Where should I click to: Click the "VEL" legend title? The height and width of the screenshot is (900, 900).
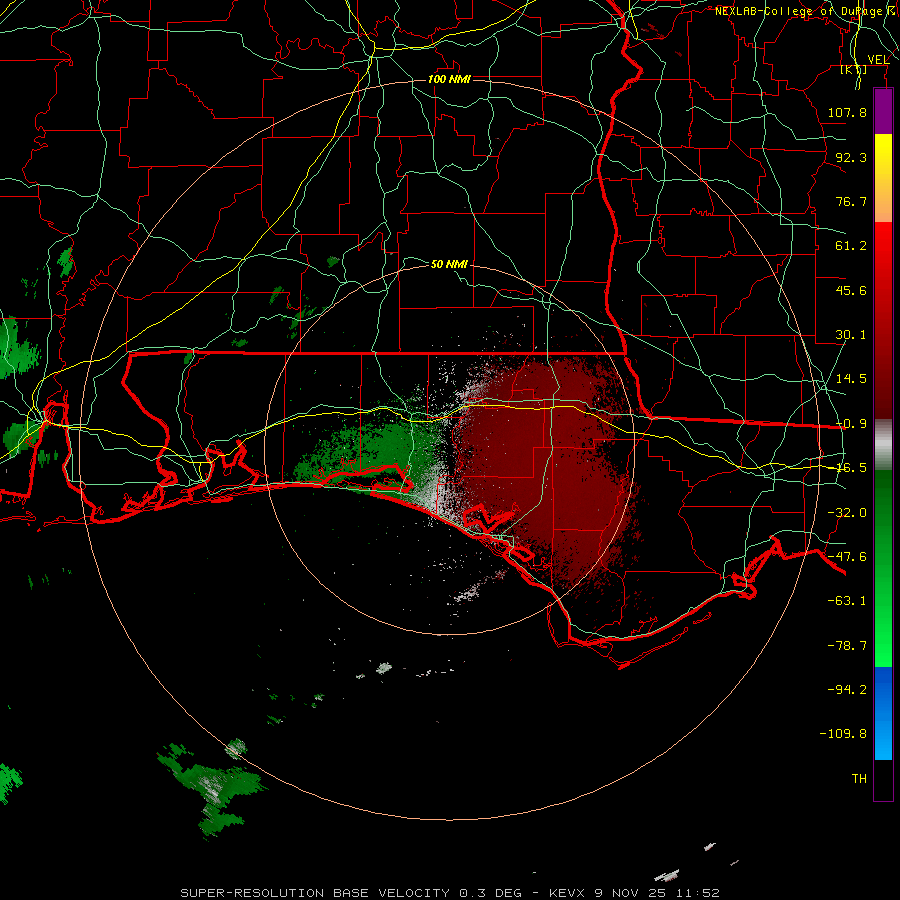[878, 60]
